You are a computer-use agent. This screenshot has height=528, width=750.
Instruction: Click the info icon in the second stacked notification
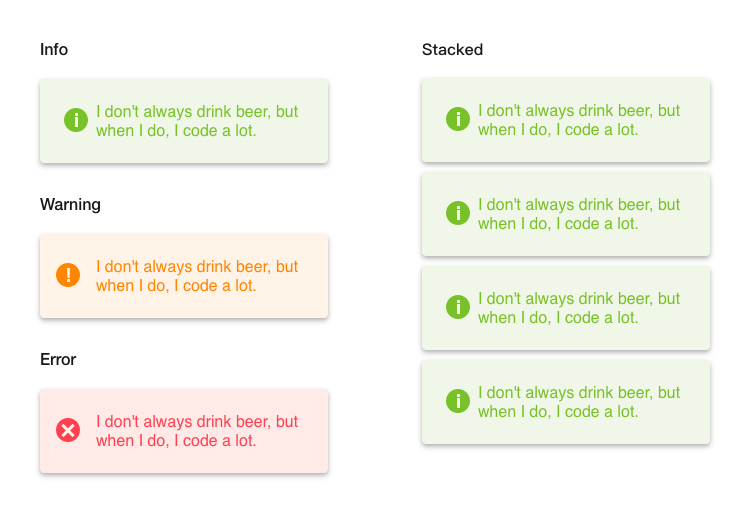click(x=458, y=213)
